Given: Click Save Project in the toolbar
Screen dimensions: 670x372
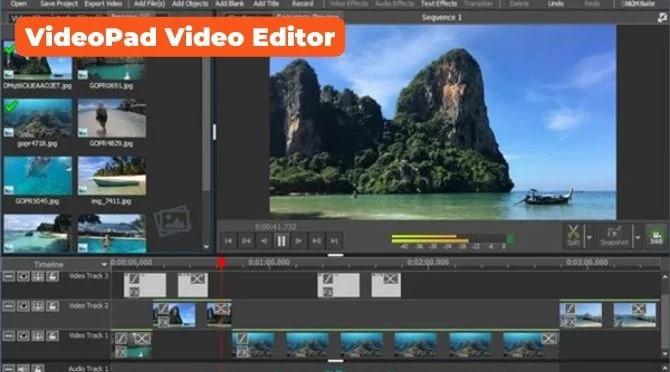Looking at the screenshot, I should 59,3.
